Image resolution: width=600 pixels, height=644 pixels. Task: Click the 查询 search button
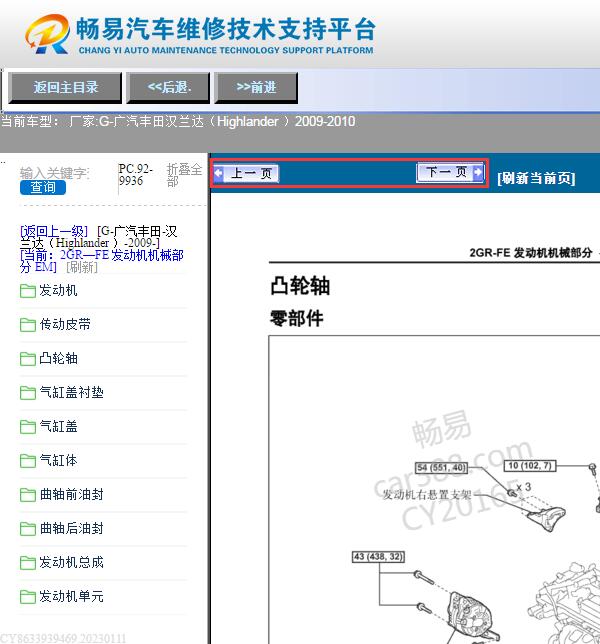(43, 187)
